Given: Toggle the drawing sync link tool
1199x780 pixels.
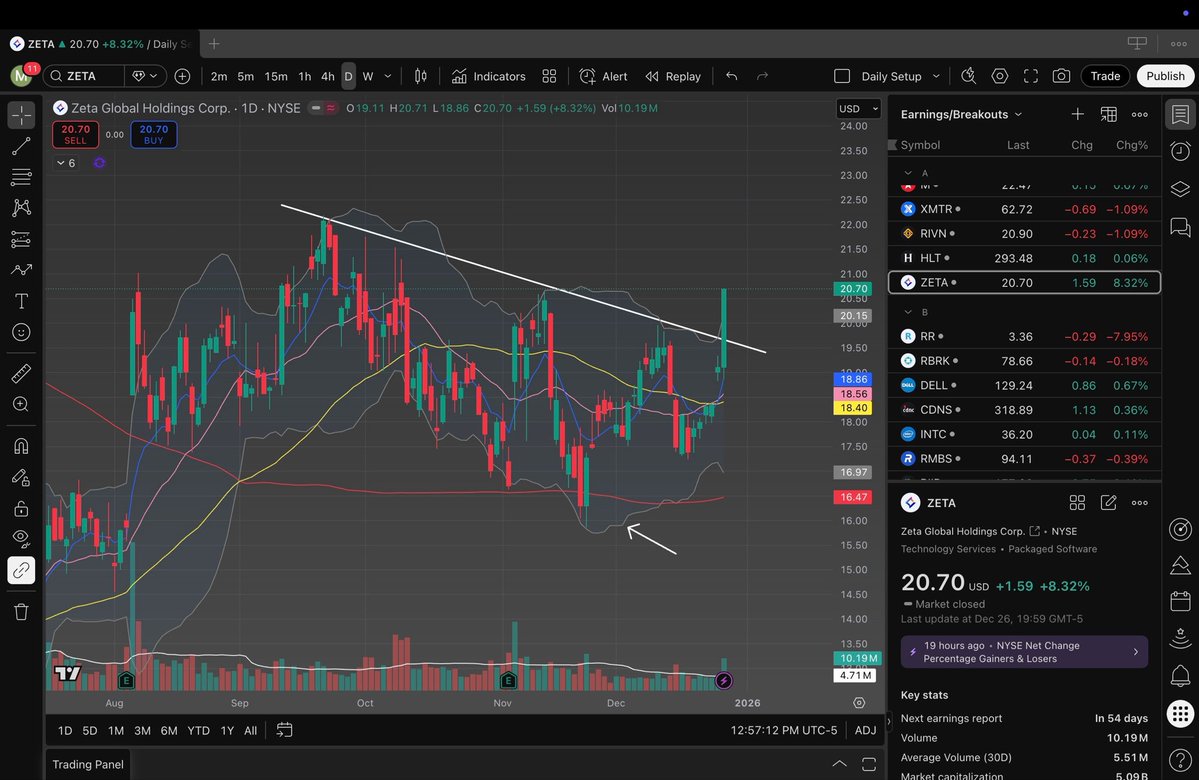Looking at the screenshot, I should tap(21, 570).
